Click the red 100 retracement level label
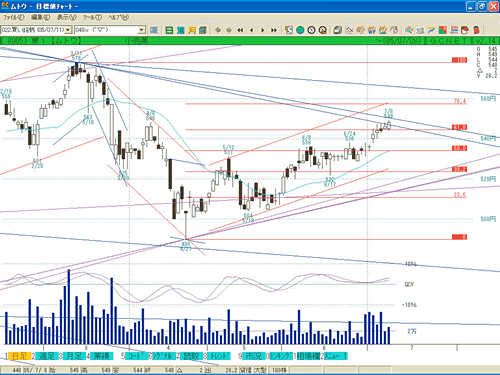500x375 pixels. point(459,60)
